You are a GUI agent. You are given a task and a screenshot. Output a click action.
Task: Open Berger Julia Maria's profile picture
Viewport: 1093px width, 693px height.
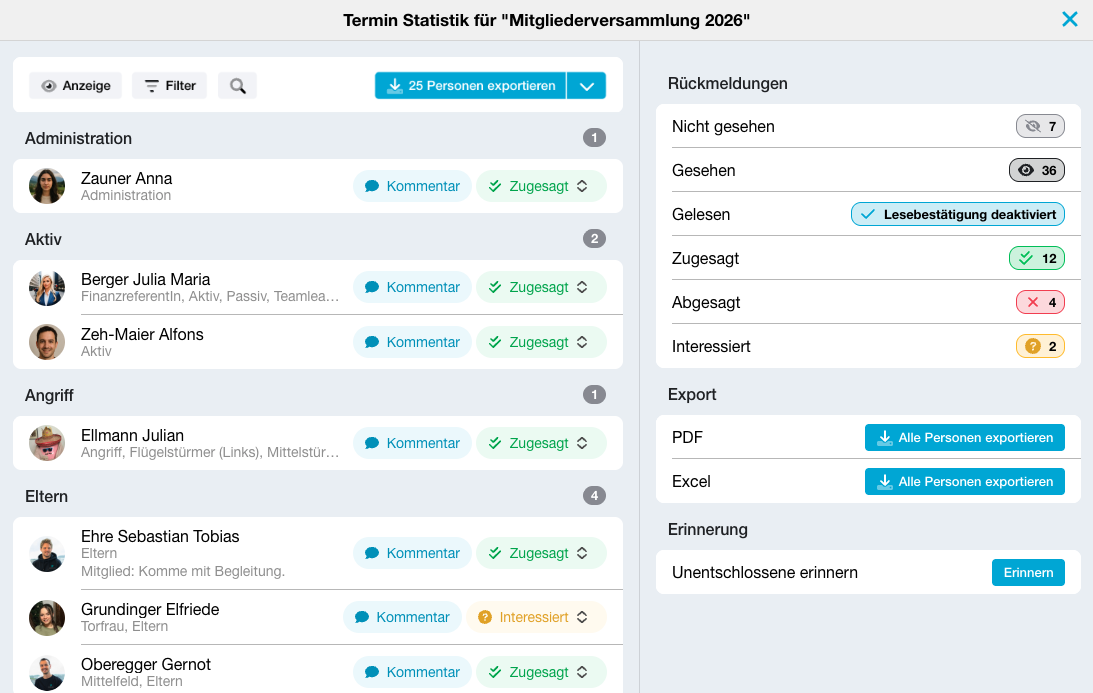pos(47,288)
